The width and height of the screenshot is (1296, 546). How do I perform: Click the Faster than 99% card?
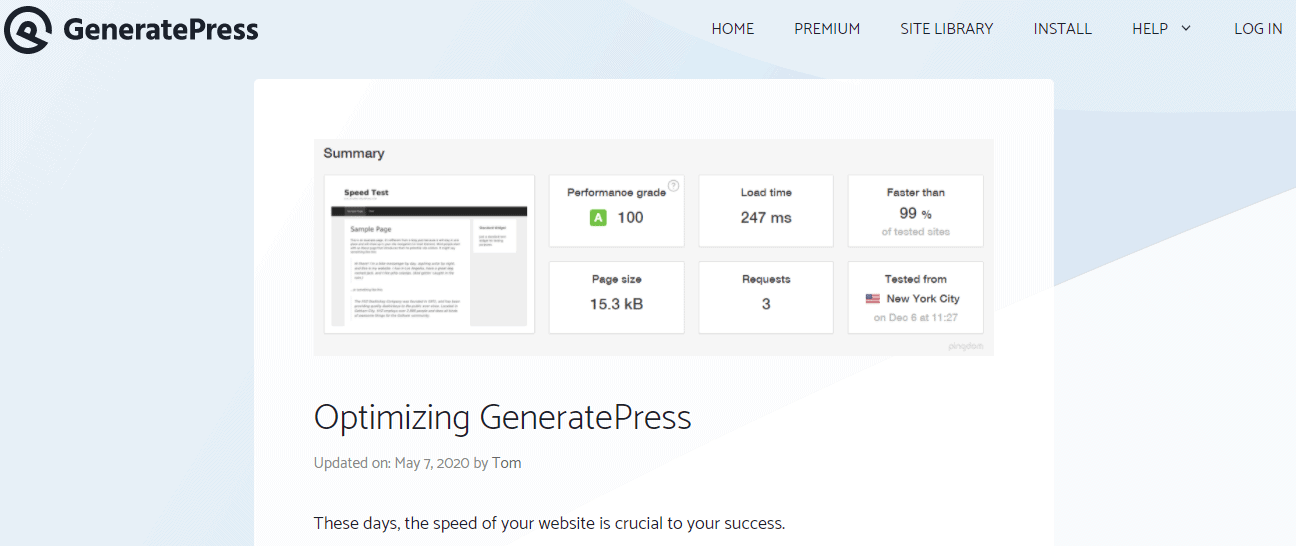[915, 210]
